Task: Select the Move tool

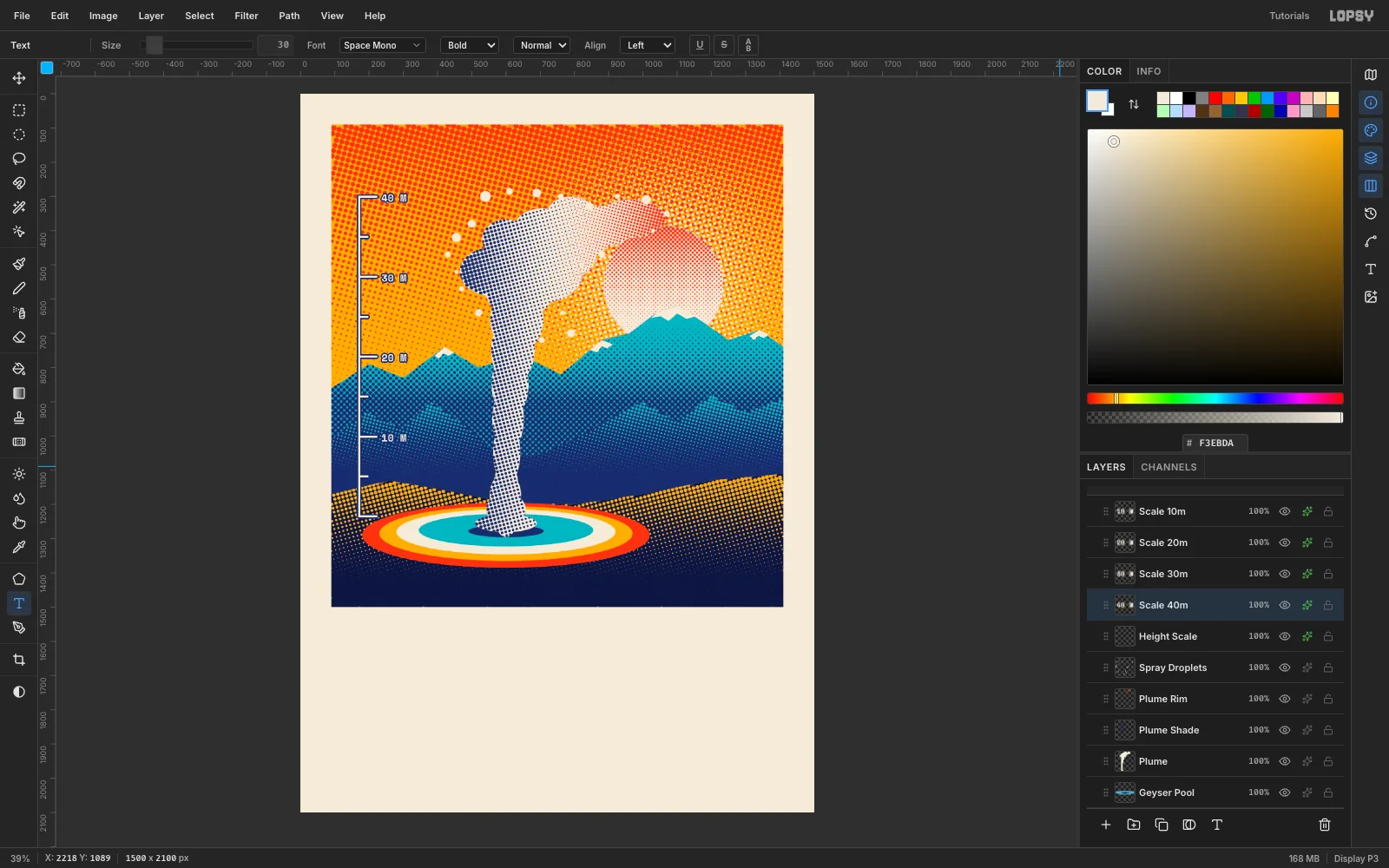Action: (19, 78)
